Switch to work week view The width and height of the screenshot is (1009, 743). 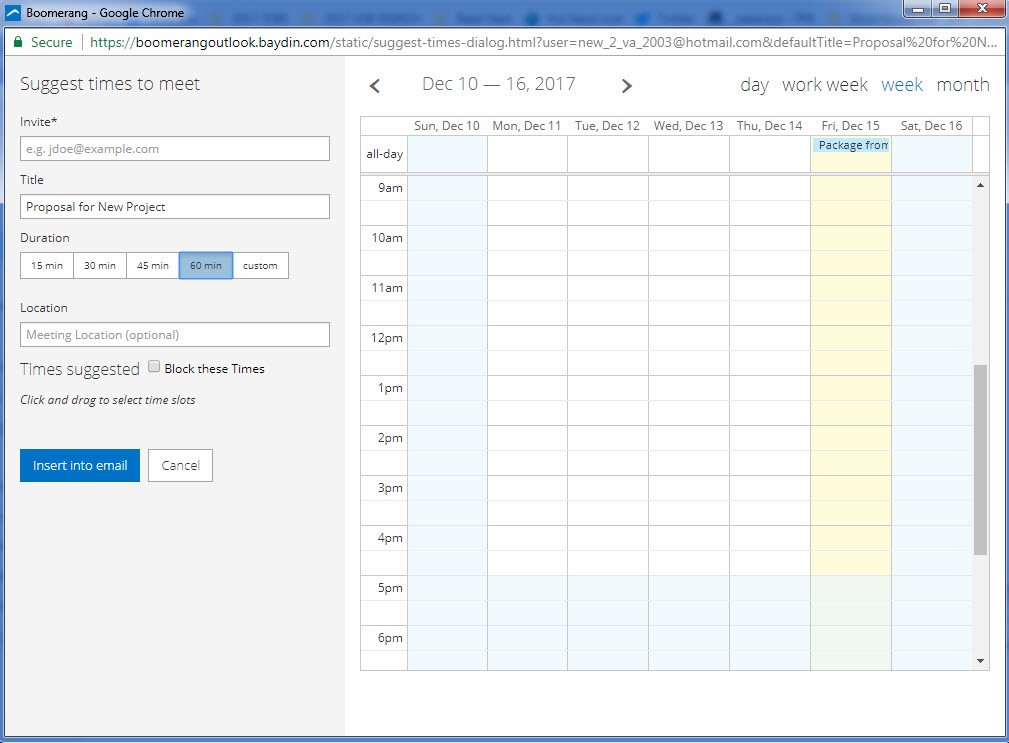[824, 85]
